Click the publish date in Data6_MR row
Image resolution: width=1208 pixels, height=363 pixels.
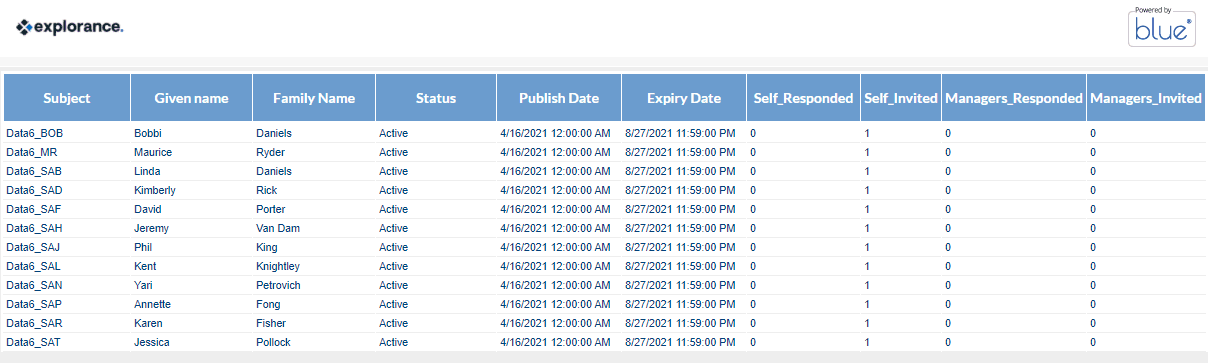tap(555, 152)
